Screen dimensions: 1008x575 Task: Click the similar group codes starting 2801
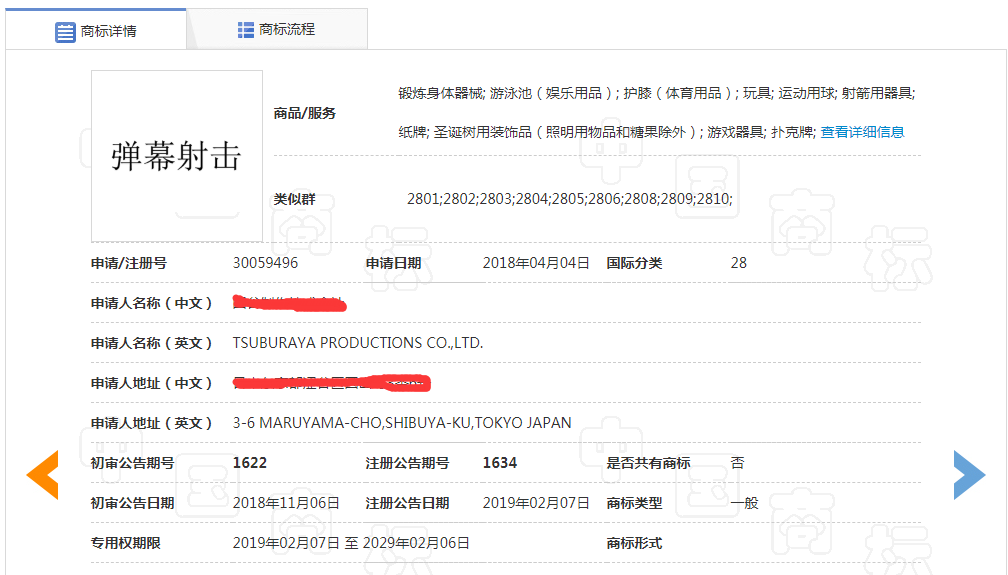(x=569, y=199)
